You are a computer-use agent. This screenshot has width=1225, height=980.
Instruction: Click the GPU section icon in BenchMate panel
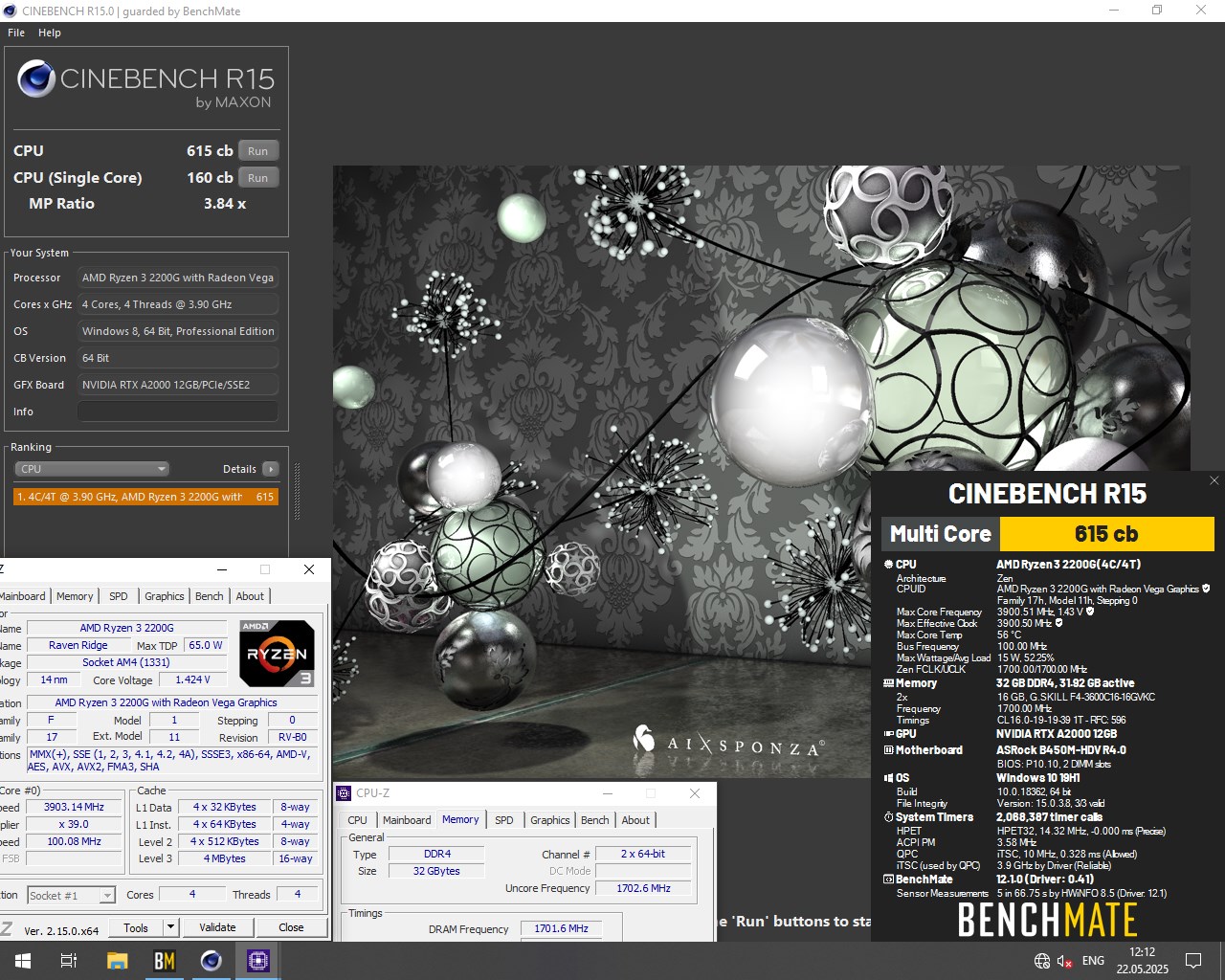pyautogui.click(x=888, y=734)
